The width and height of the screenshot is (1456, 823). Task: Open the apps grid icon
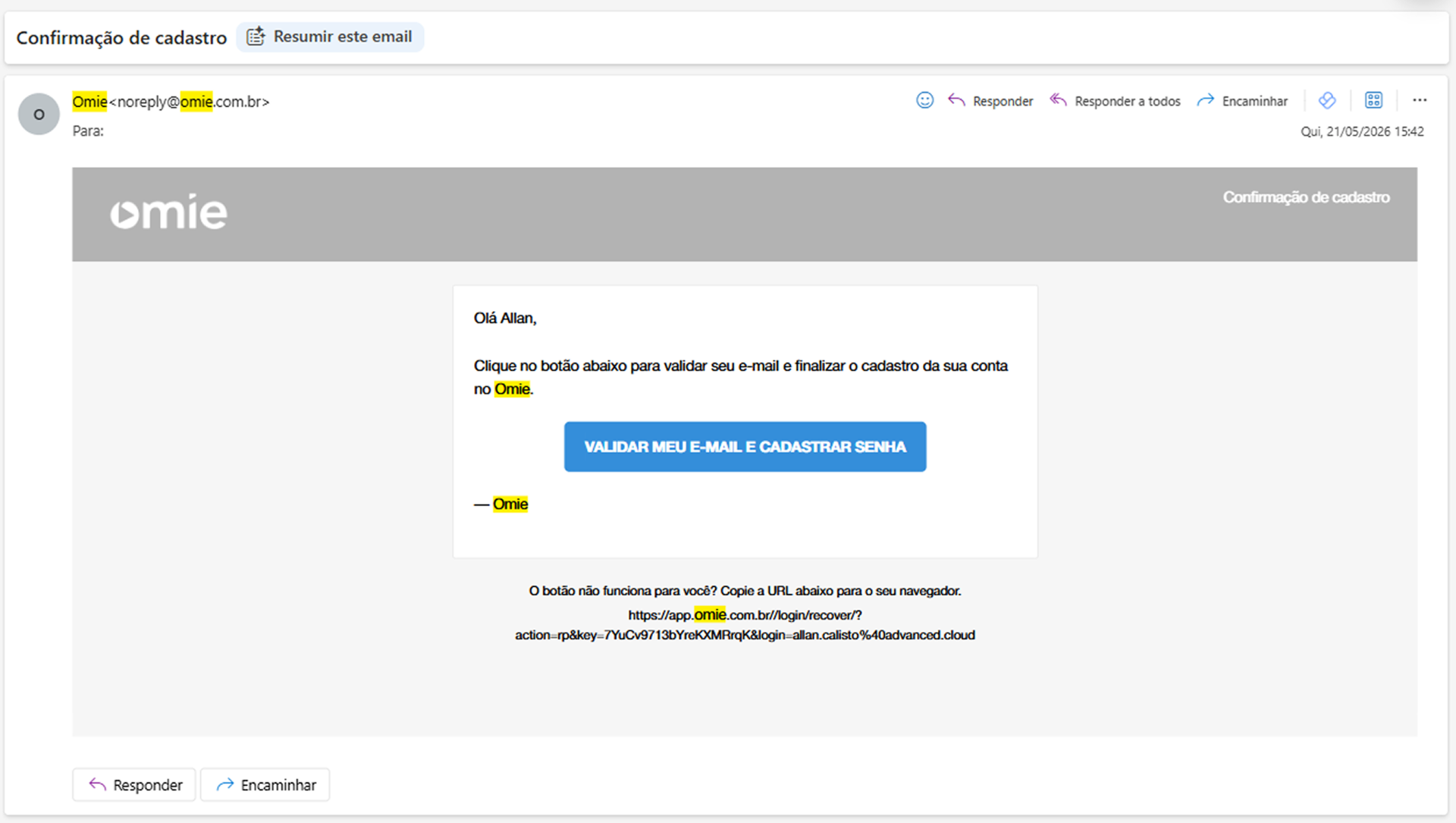coord(1373,100)
